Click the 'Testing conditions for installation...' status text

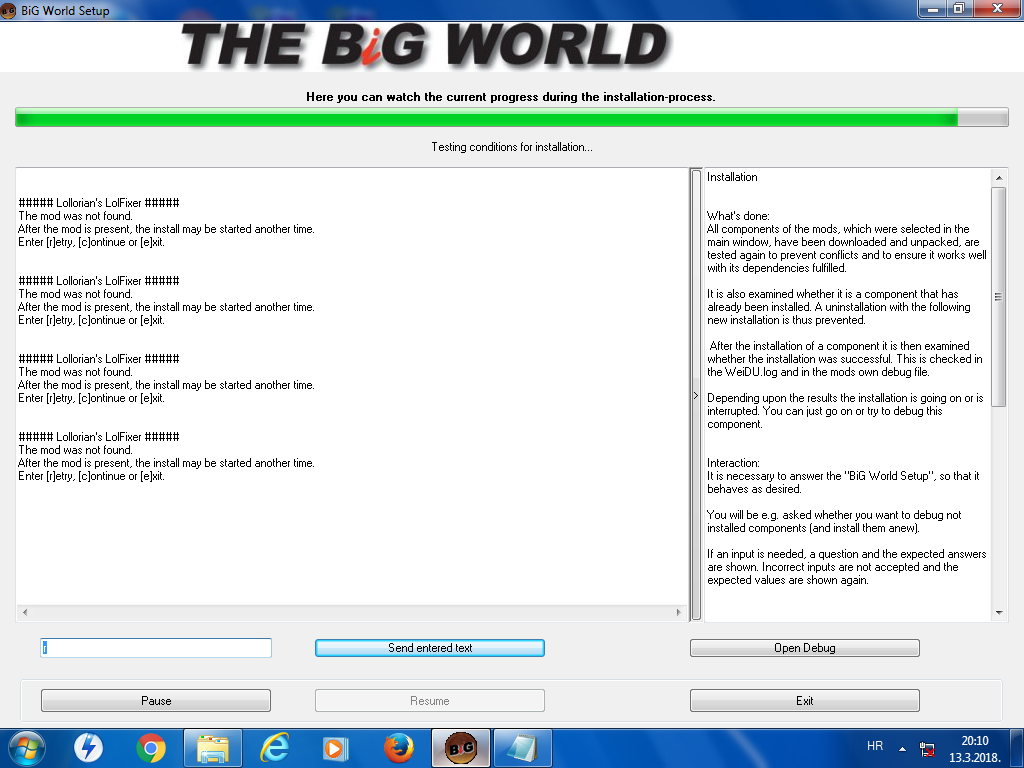click(512, 147)
